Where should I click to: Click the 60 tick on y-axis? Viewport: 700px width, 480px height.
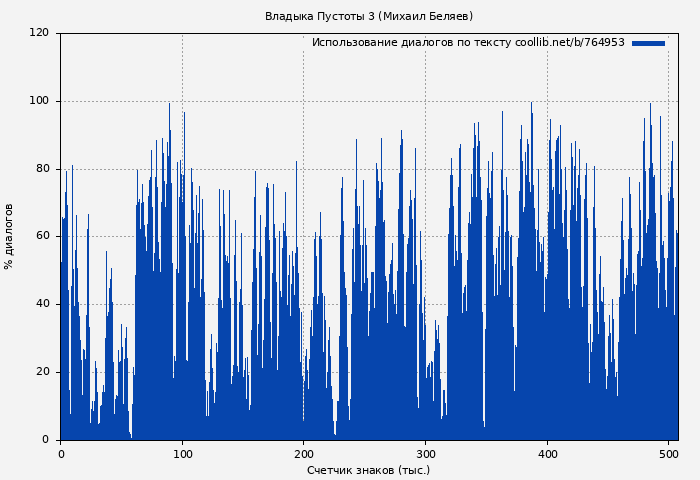coord(42,236)
